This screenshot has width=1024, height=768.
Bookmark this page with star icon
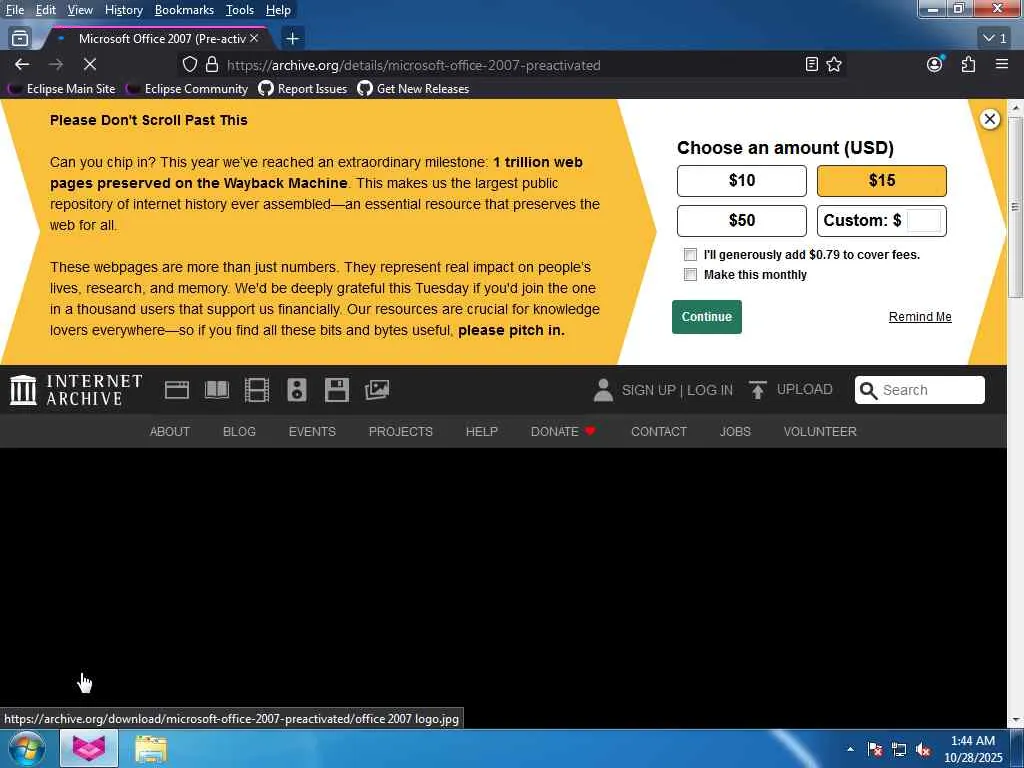click(x=834, y=64)
